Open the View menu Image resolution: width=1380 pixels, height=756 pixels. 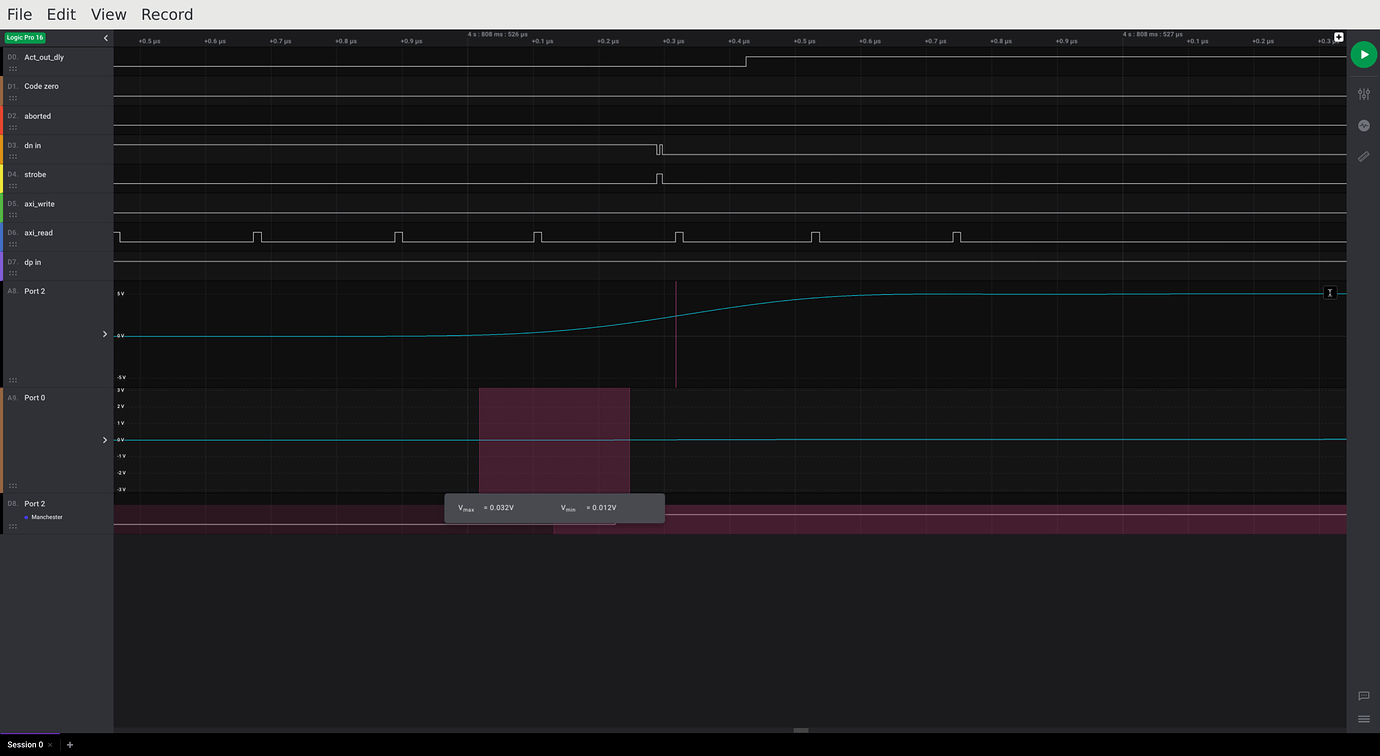point(108,14)
